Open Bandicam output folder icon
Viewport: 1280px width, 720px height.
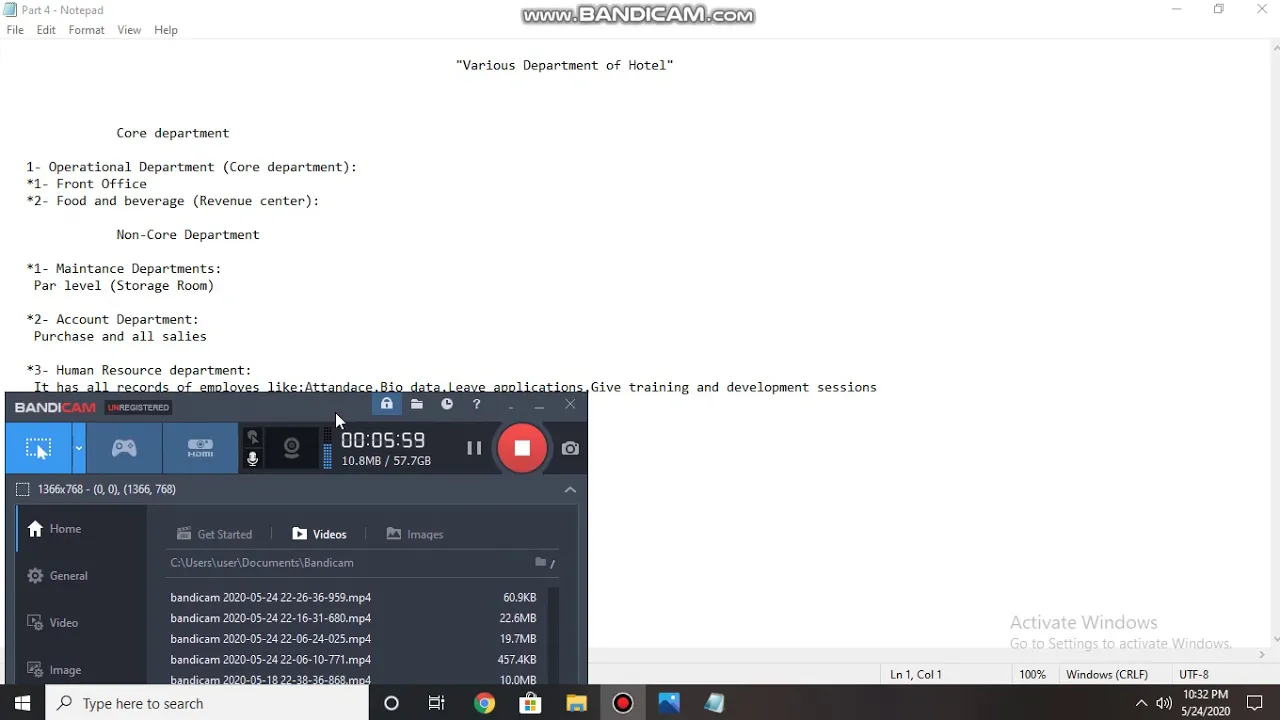click(x=416, y=404)
